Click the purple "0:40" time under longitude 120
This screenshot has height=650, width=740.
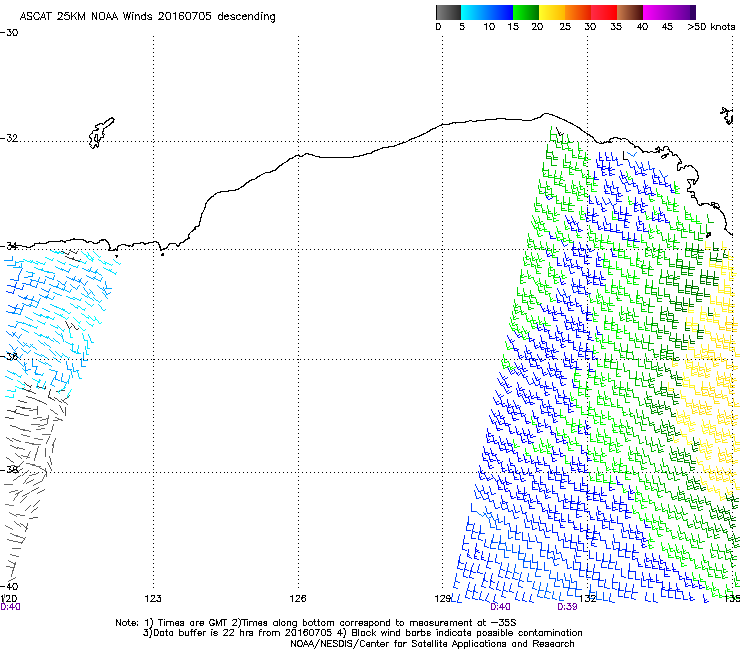10,607
